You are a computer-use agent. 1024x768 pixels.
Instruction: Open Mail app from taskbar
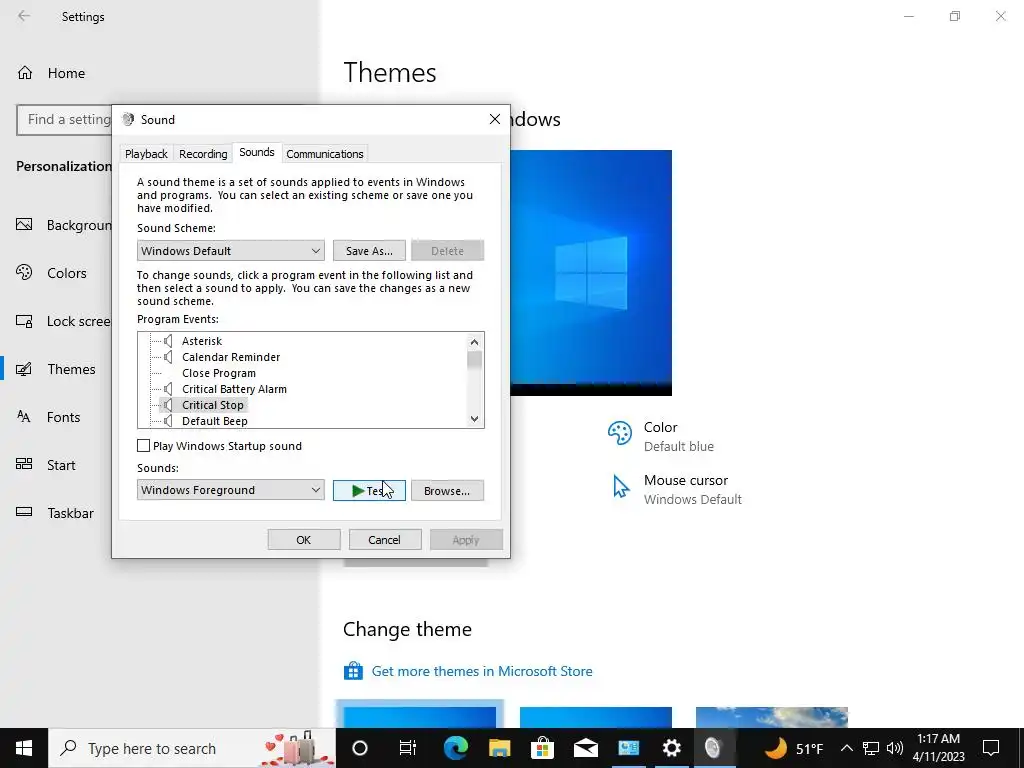click(586, 748)
